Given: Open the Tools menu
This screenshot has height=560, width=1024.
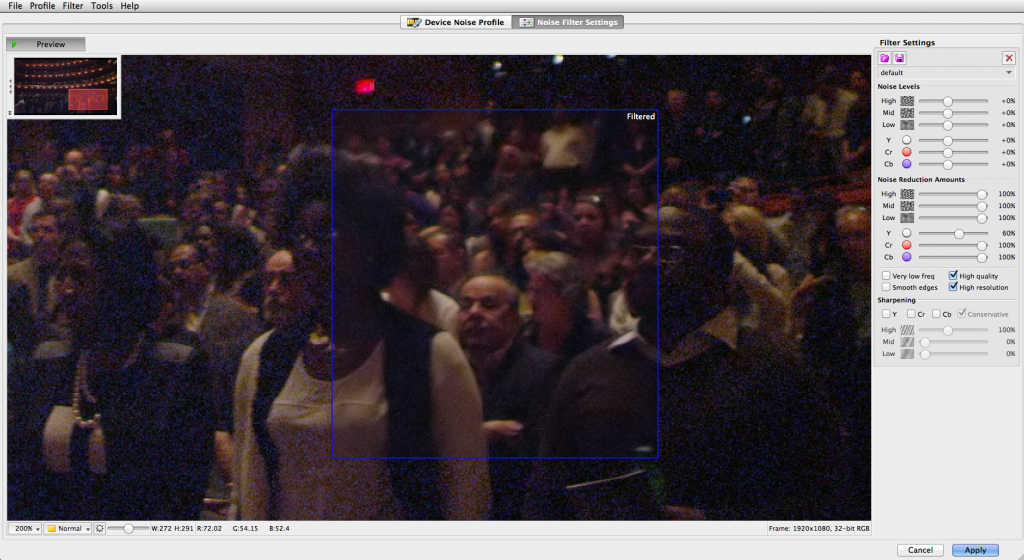Looking at the screenshot, I should [x=102, y=6].
